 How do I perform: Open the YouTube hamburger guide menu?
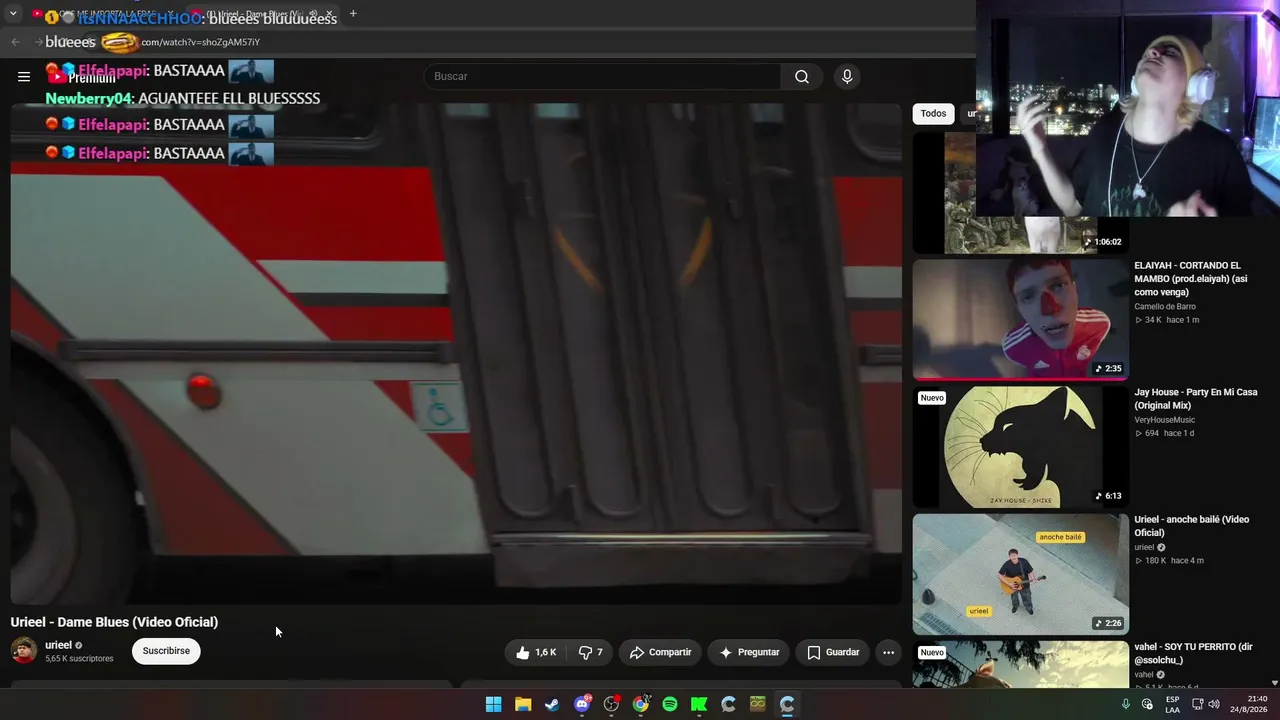(24, 77)
